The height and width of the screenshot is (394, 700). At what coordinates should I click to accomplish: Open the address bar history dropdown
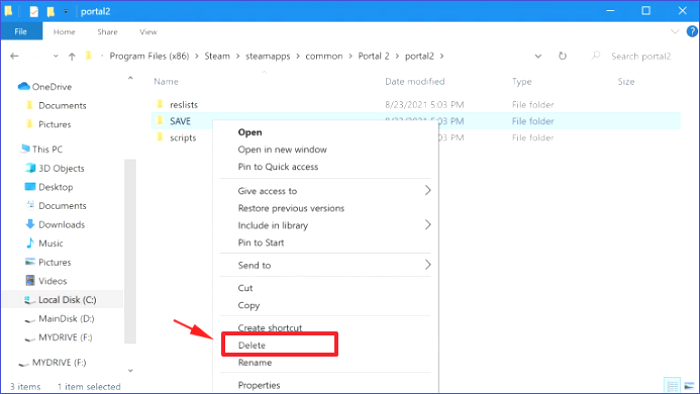tap(538, 56)
